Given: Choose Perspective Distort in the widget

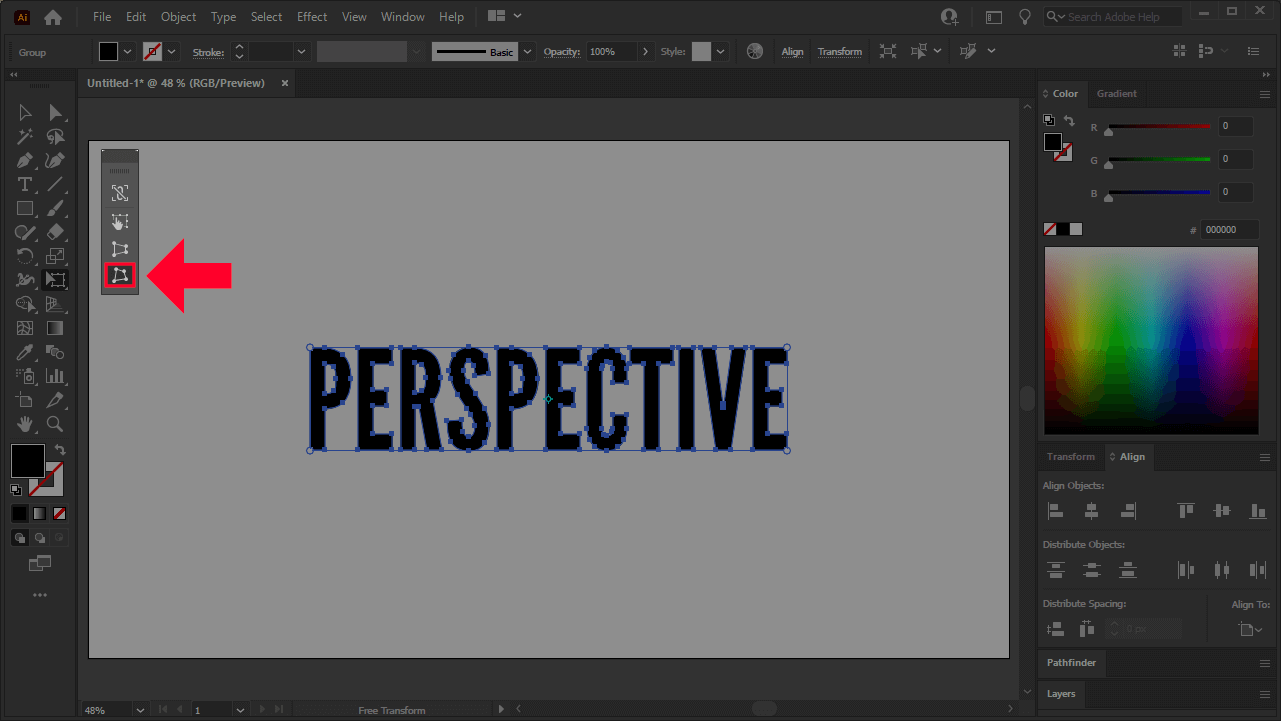Looking at the screenshot, I should pyautogui.click(x=120, y=249).
